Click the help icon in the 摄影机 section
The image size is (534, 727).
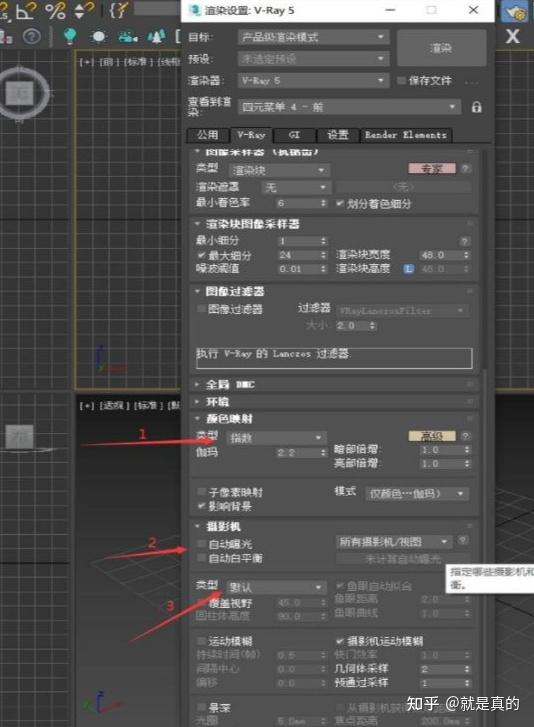(462, 540)
